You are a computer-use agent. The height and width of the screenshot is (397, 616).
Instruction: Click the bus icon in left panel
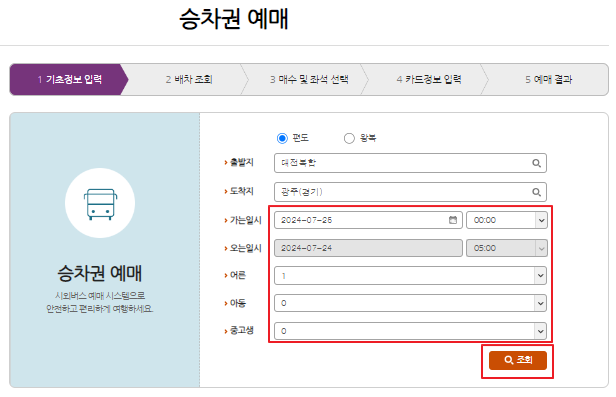point(100,204)
